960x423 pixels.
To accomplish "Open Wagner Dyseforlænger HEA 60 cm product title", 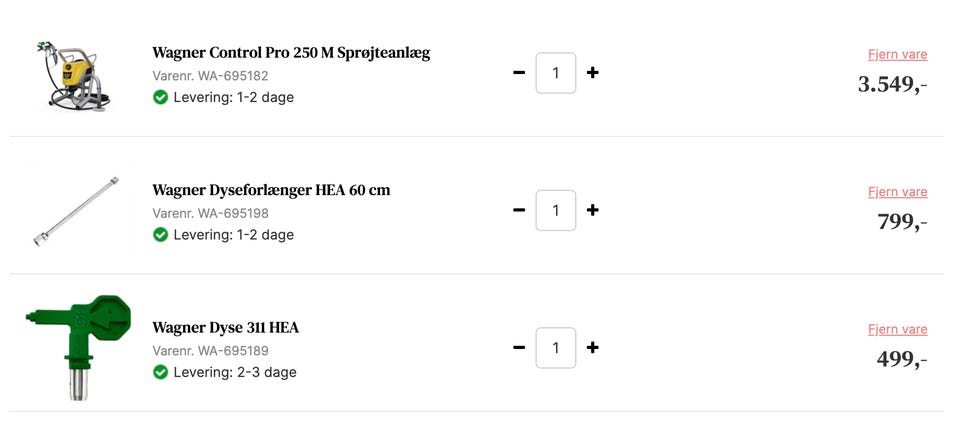I will [x=271, y=190].
